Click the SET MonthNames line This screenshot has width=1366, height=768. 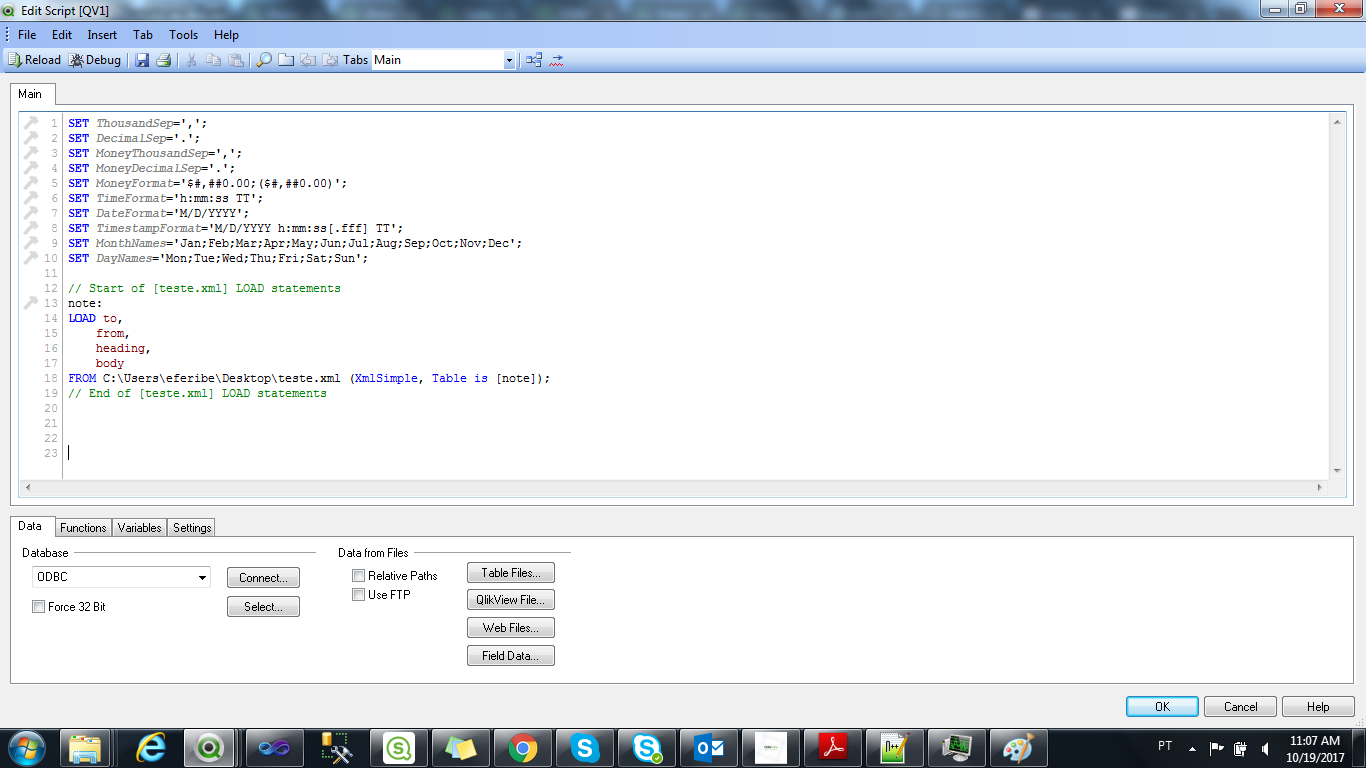click(295, 243)
